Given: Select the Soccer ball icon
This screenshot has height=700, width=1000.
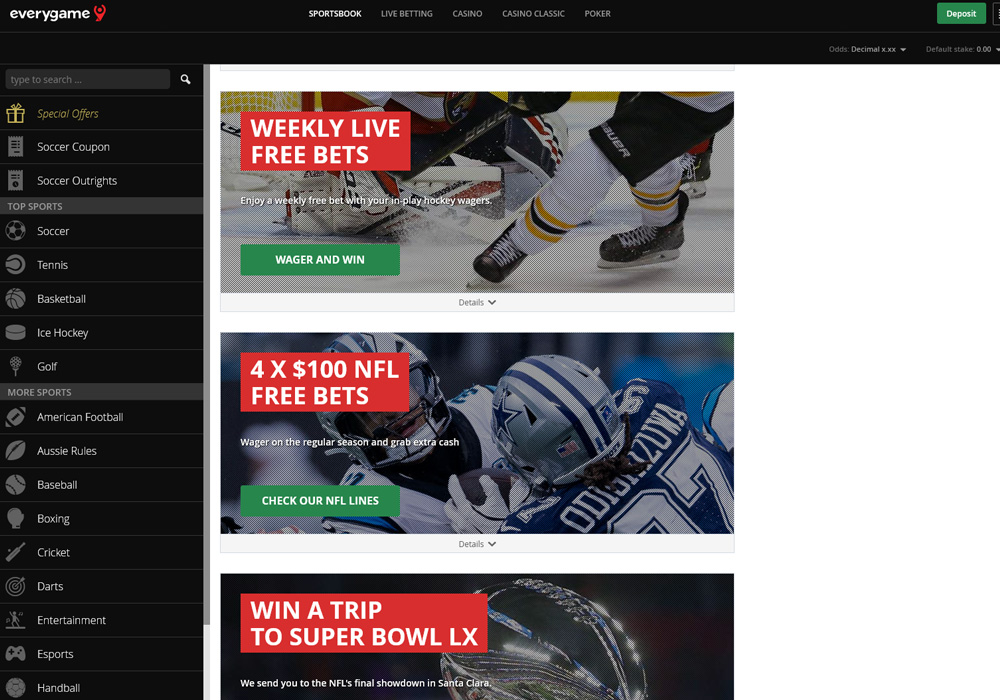Looking at the screenshot, I should pos(15,231).
